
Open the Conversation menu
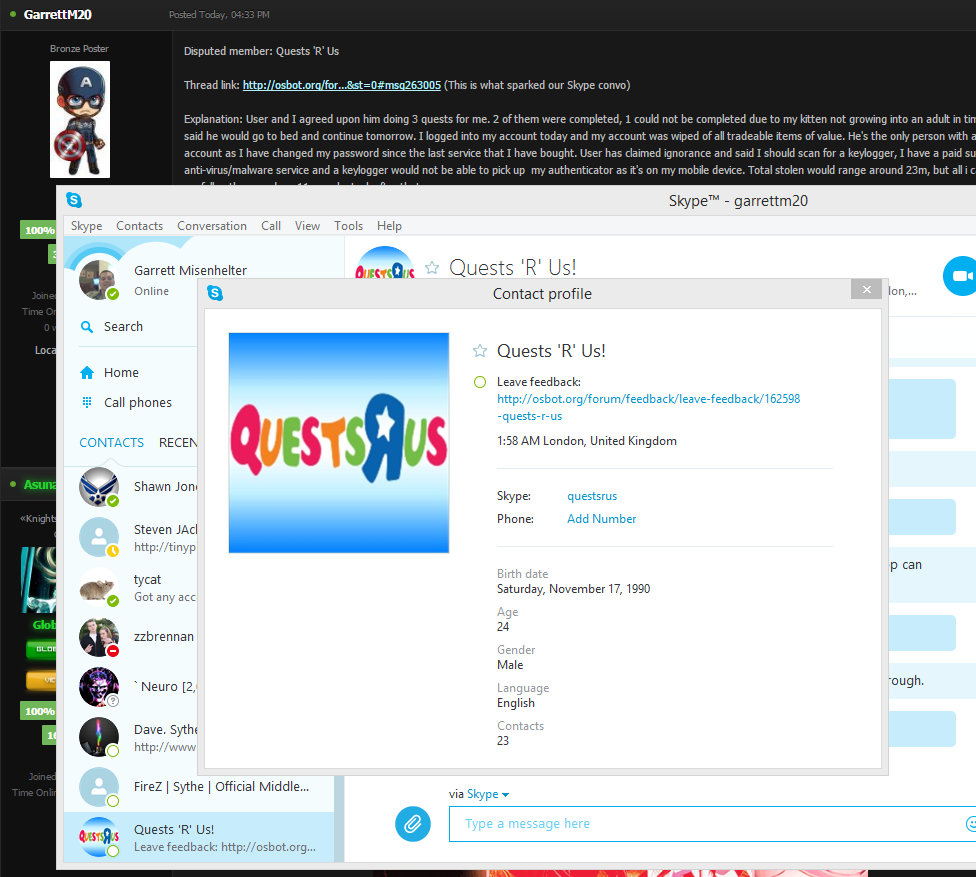212,226
